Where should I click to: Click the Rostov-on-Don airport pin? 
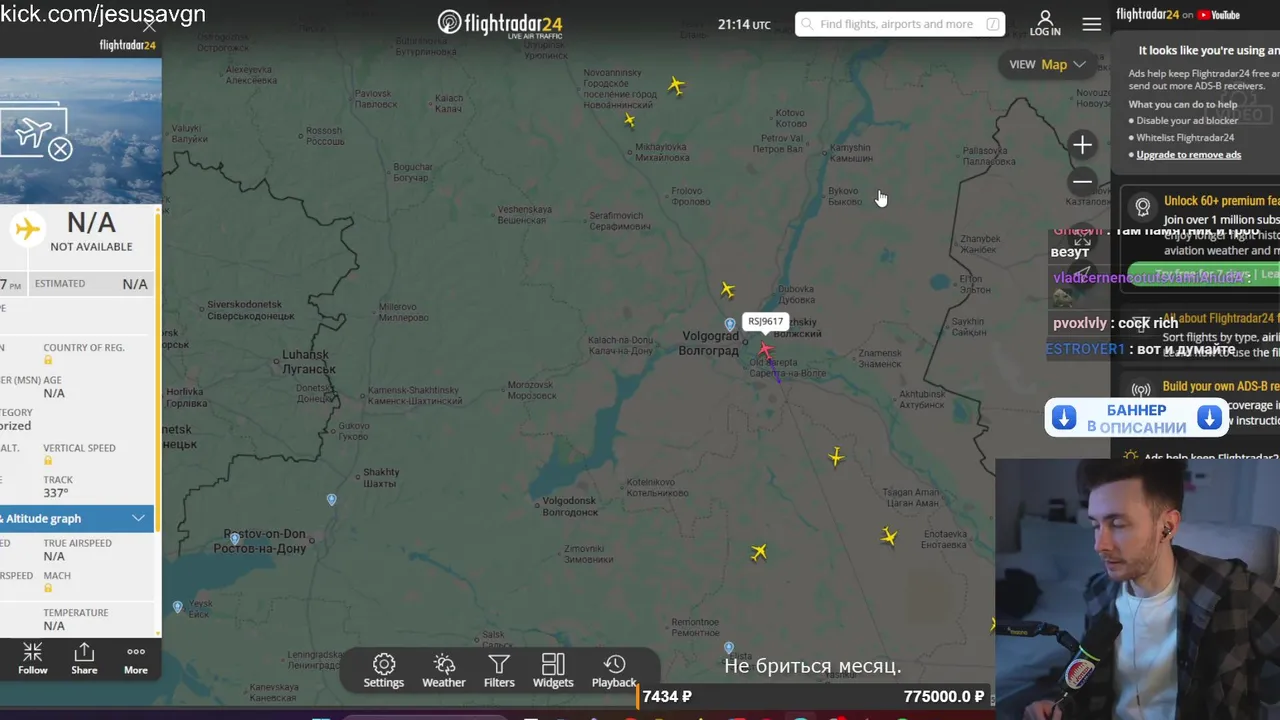pyautogui.click(x=235, y=539)
